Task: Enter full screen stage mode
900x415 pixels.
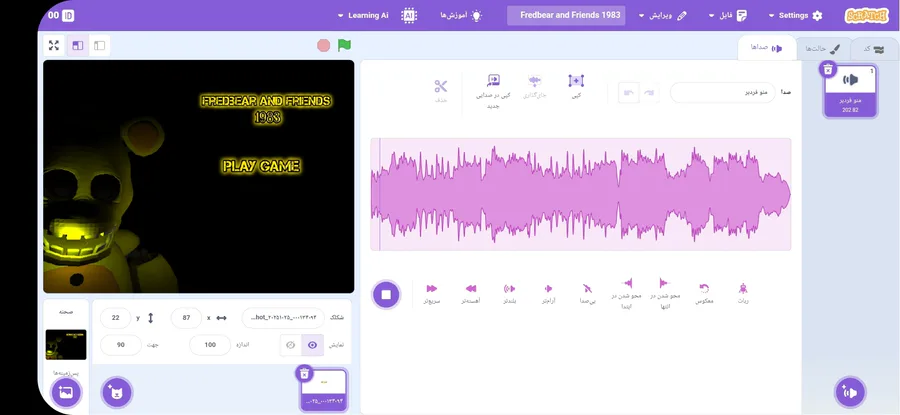Action: tap(54, 45)
